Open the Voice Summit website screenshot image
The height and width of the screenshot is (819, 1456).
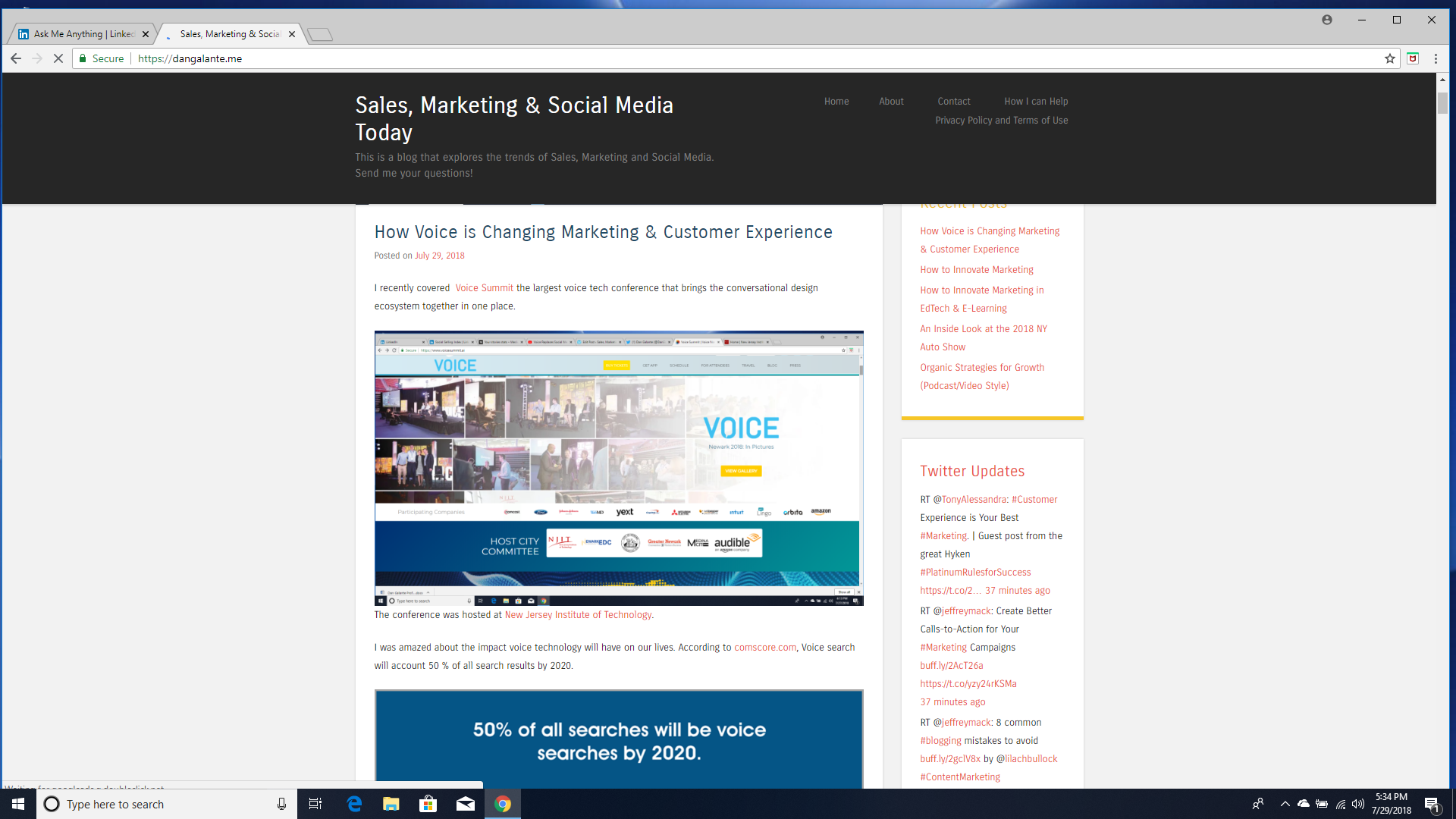pyautogui.click(x=619, y=468)
